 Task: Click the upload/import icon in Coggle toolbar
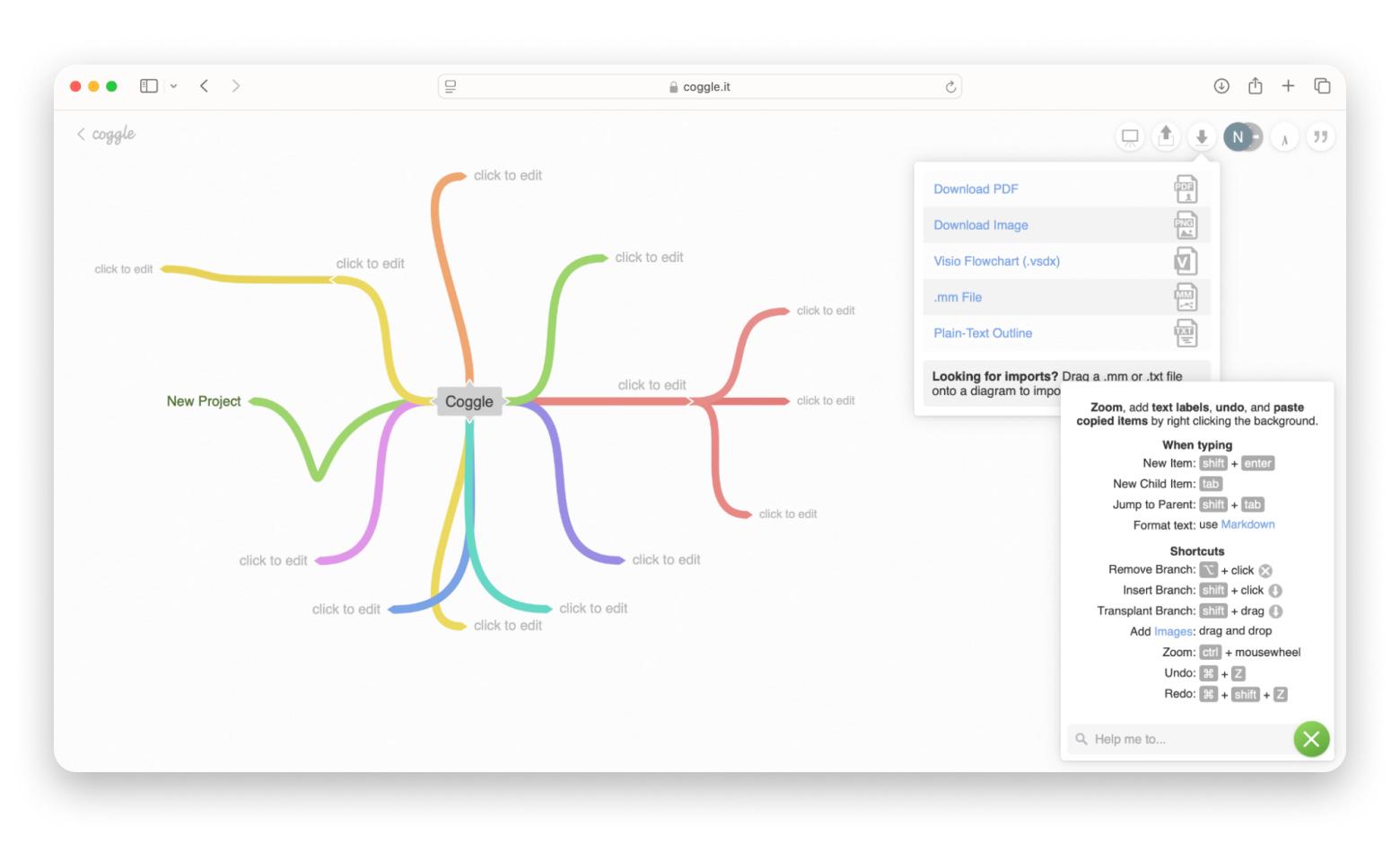click(1166, 136)
